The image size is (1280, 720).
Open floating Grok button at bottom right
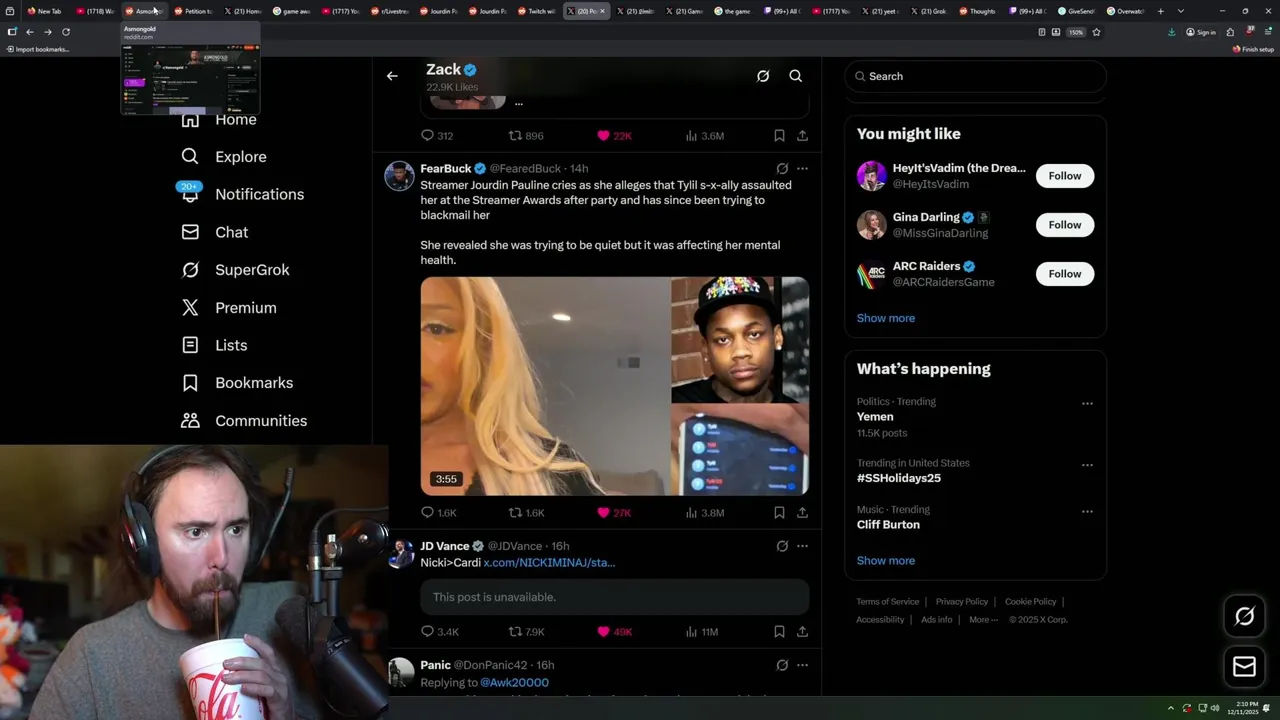[x=1244, y=617]
